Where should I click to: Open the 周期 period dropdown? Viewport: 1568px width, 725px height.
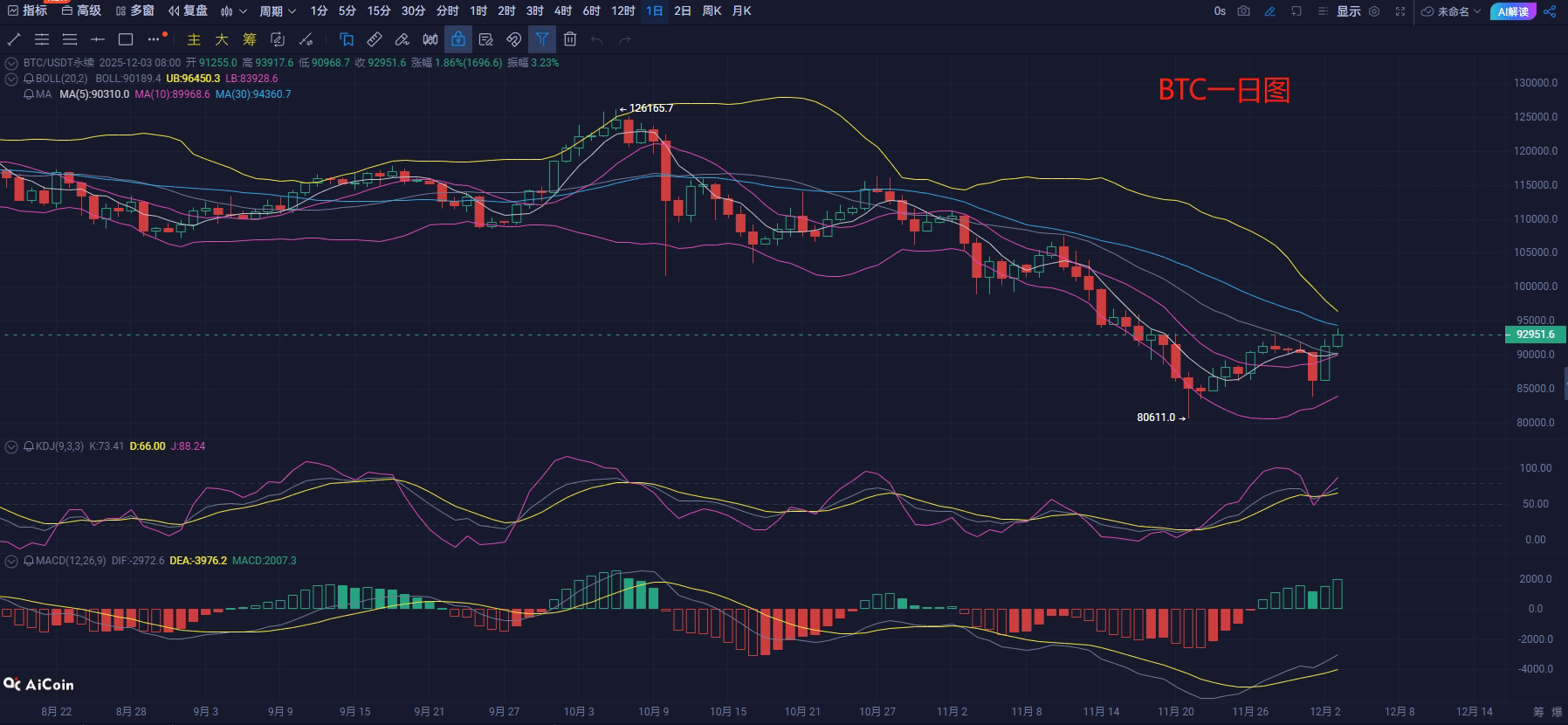(x=278, y=11)
